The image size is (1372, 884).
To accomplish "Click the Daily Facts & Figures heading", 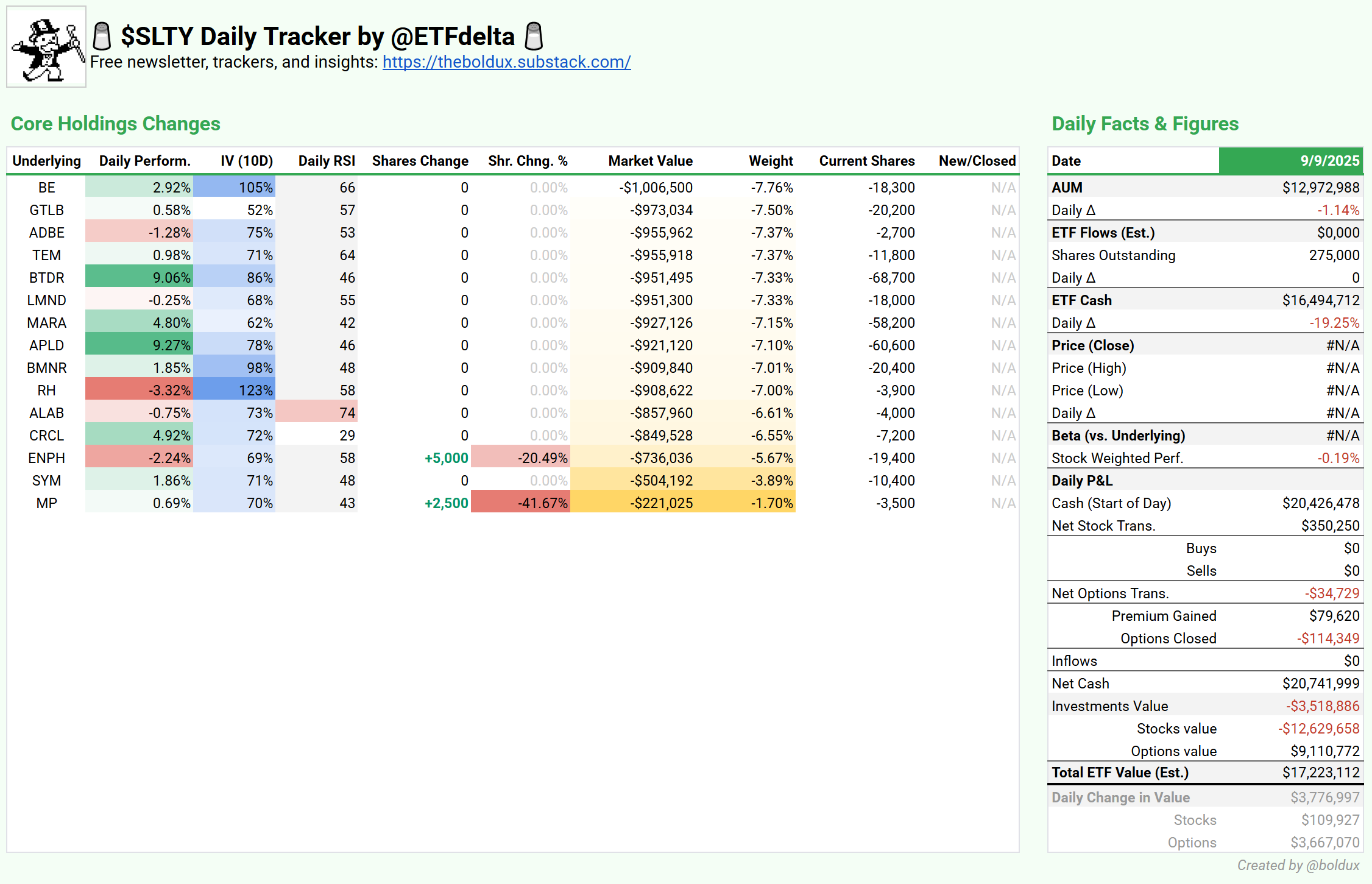I will point(1145,124).
